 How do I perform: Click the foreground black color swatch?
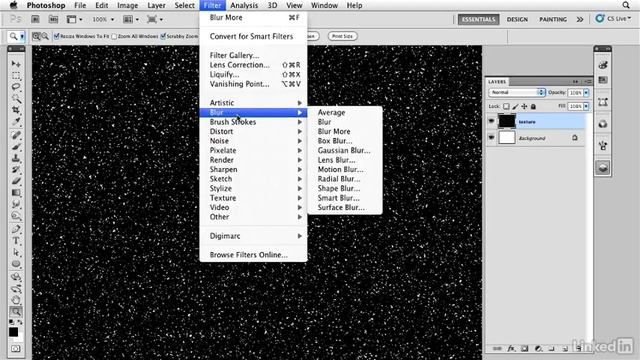(13, 332)
